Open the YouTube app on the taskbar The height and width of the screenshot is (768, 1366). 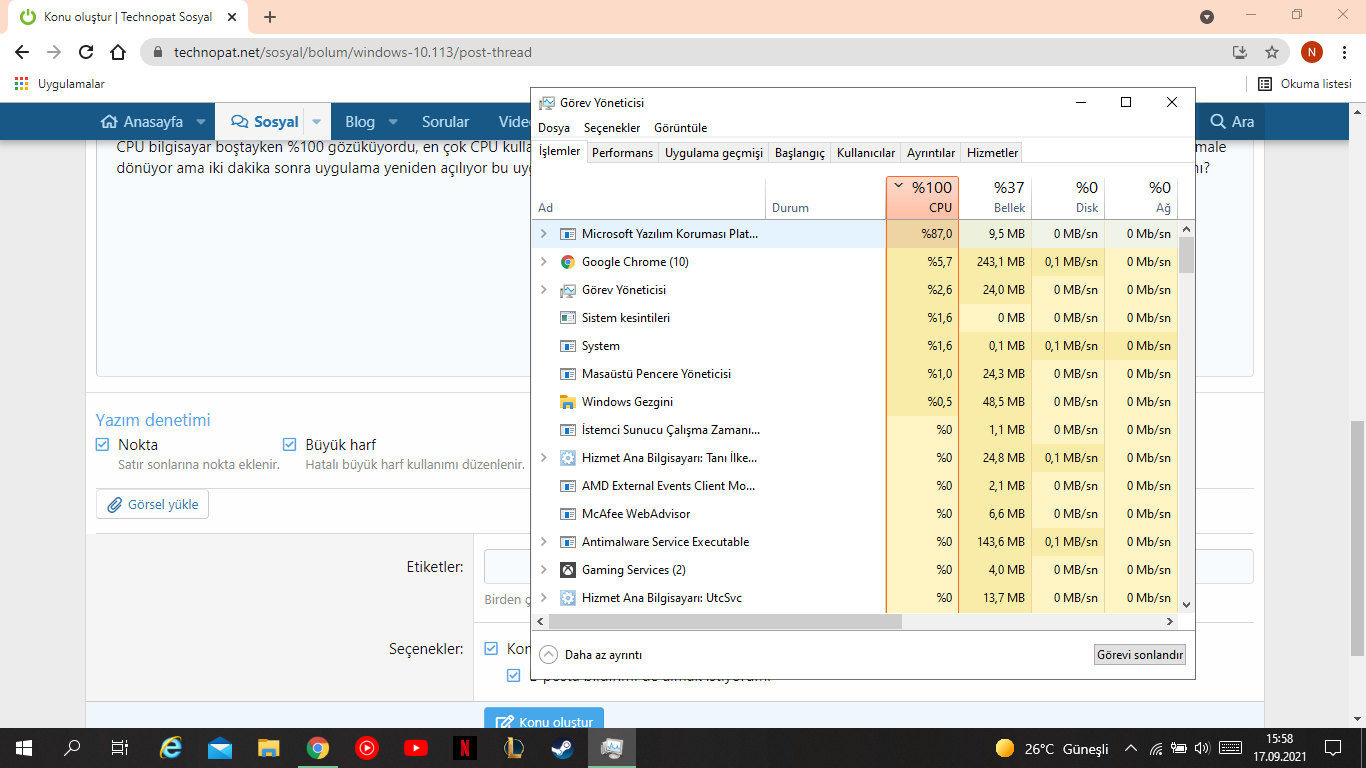[x=416, y=747]
